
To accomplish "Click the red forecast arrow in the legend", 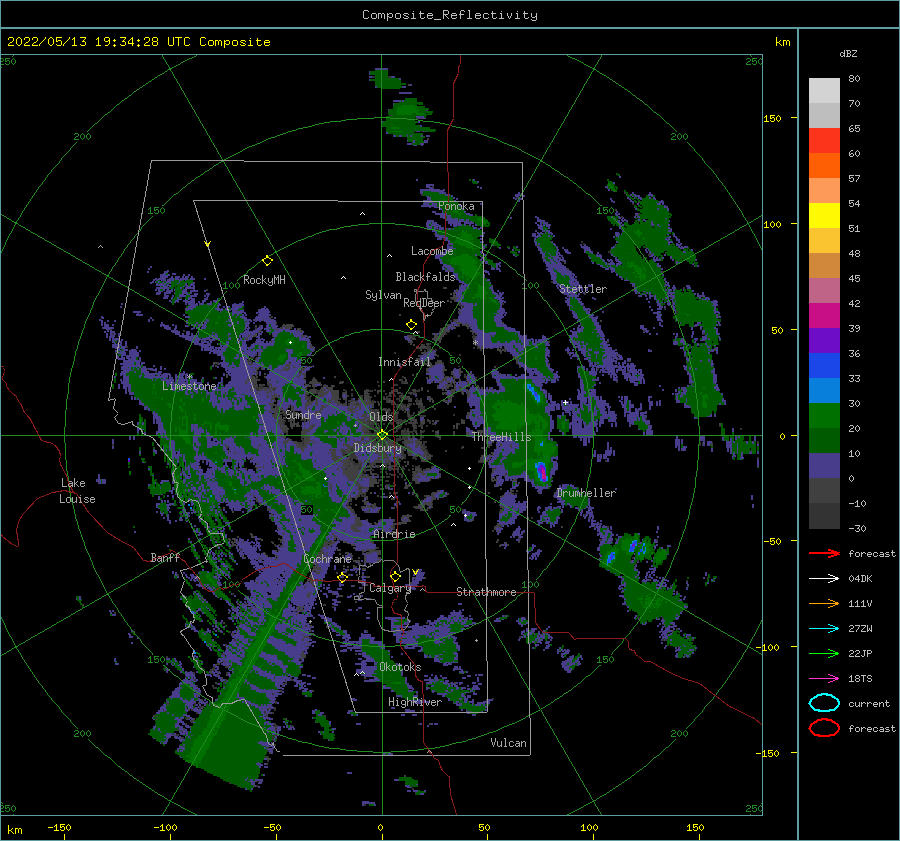I will coord(824,553).
